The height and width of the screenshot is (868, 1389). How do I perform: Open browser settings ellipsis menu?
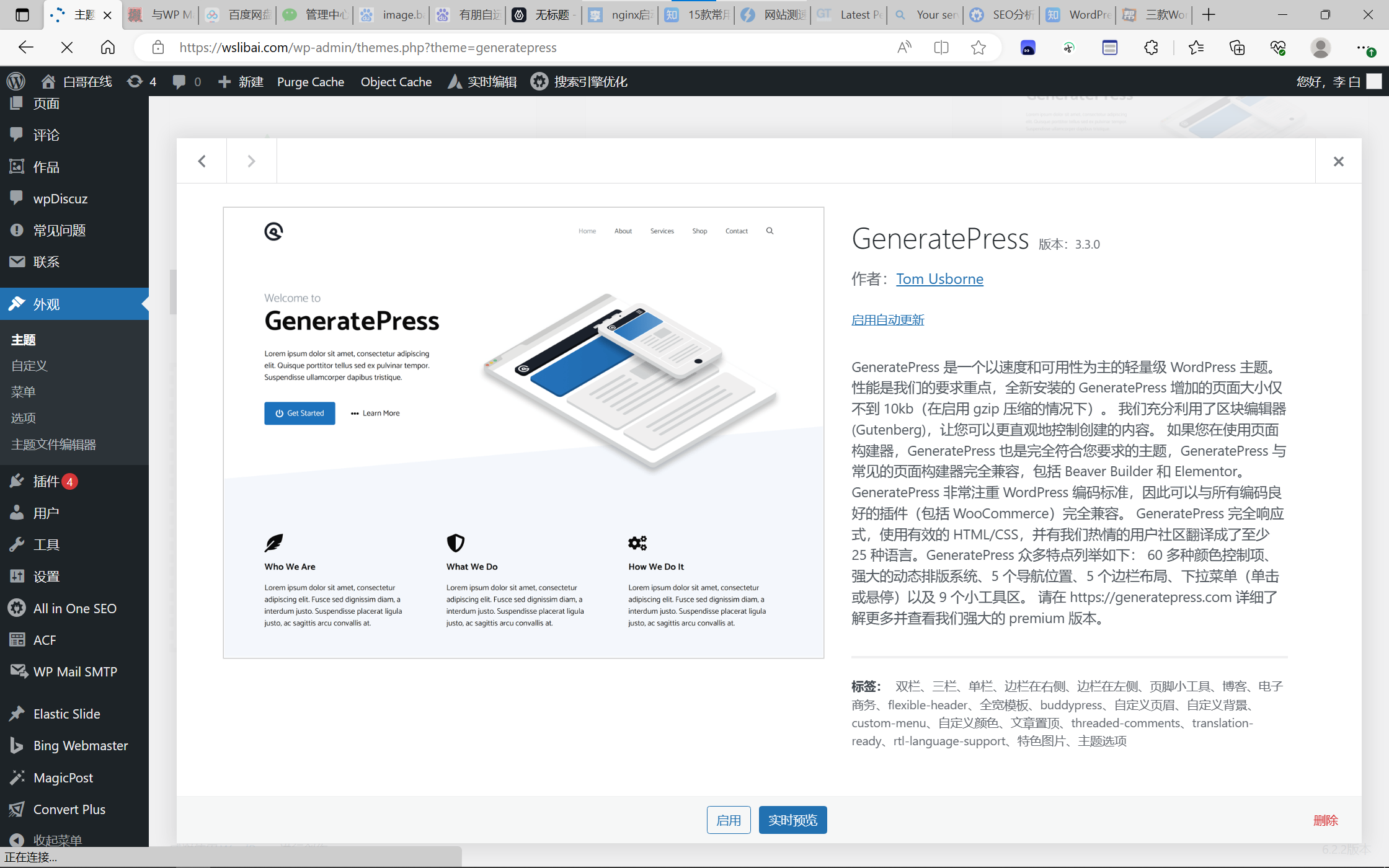click(1363, 48)
